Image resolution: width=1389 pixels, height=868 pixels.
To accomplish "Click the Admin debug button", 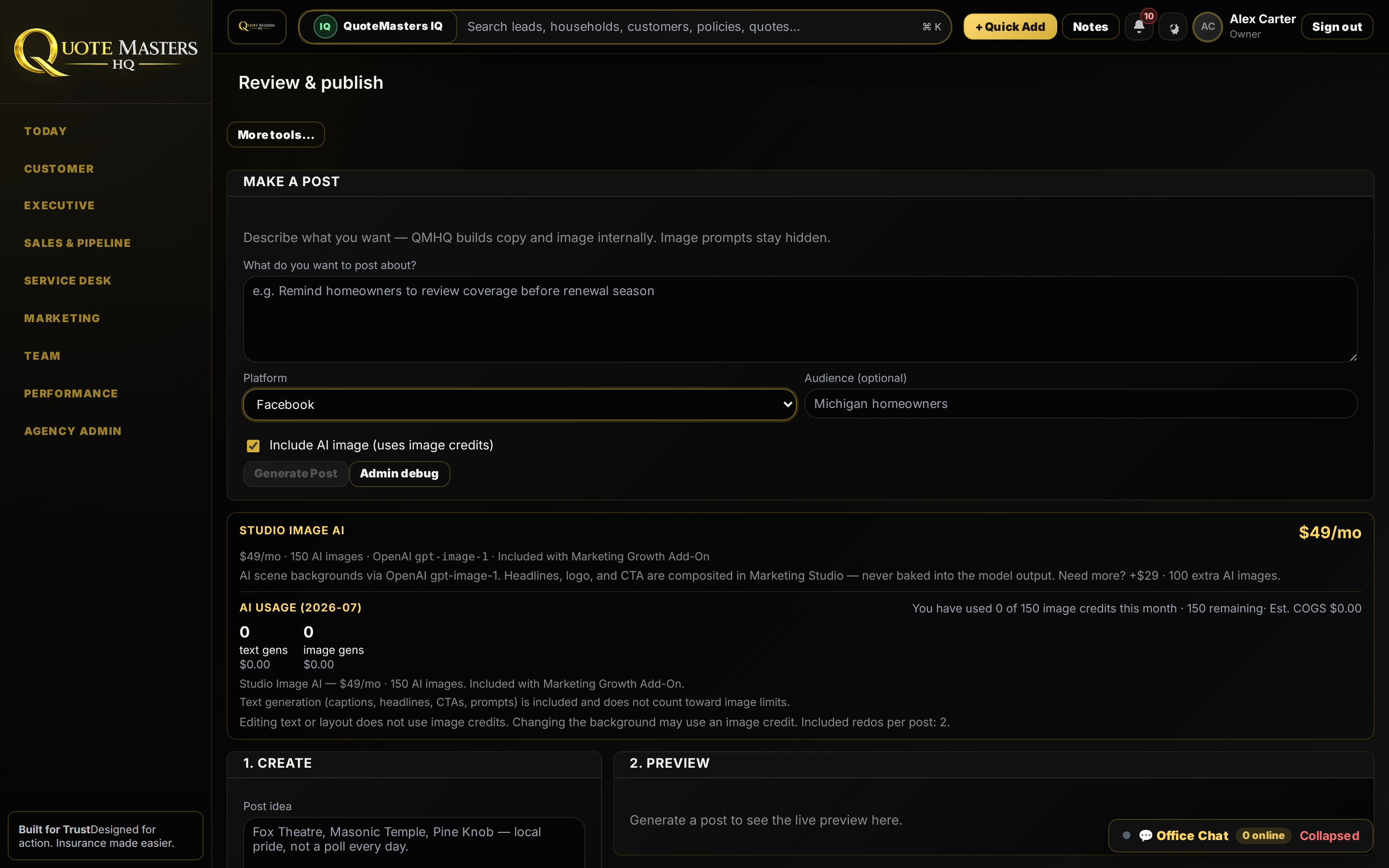I will 399,474.
